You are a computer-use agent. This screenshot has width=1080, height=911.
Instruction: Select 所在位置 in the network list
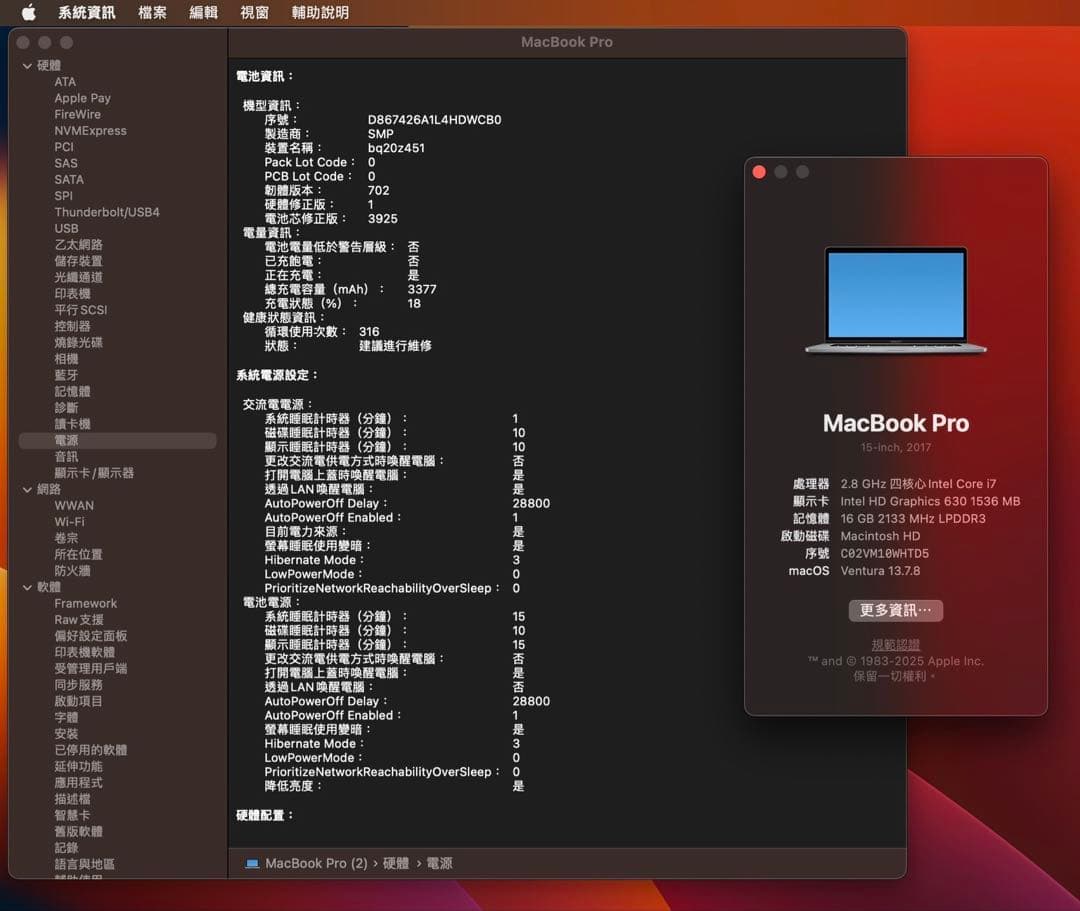pyautogui.click(x=78, y=554)
